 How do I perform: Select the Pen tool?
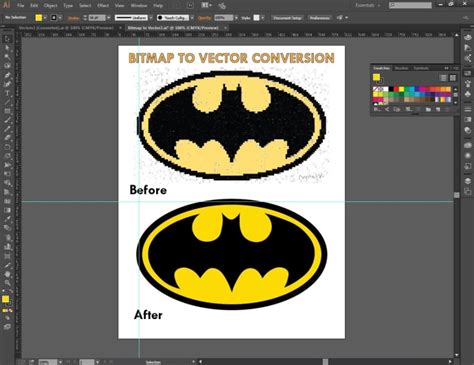(7, 75)
